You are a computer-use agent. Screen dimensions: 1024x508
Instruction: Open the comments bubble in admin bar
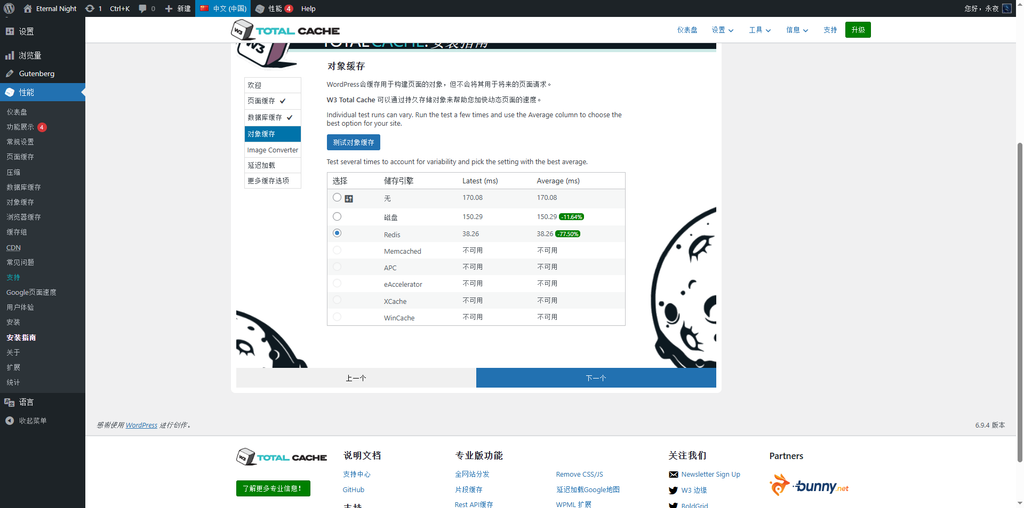click(x=147, y=8)
